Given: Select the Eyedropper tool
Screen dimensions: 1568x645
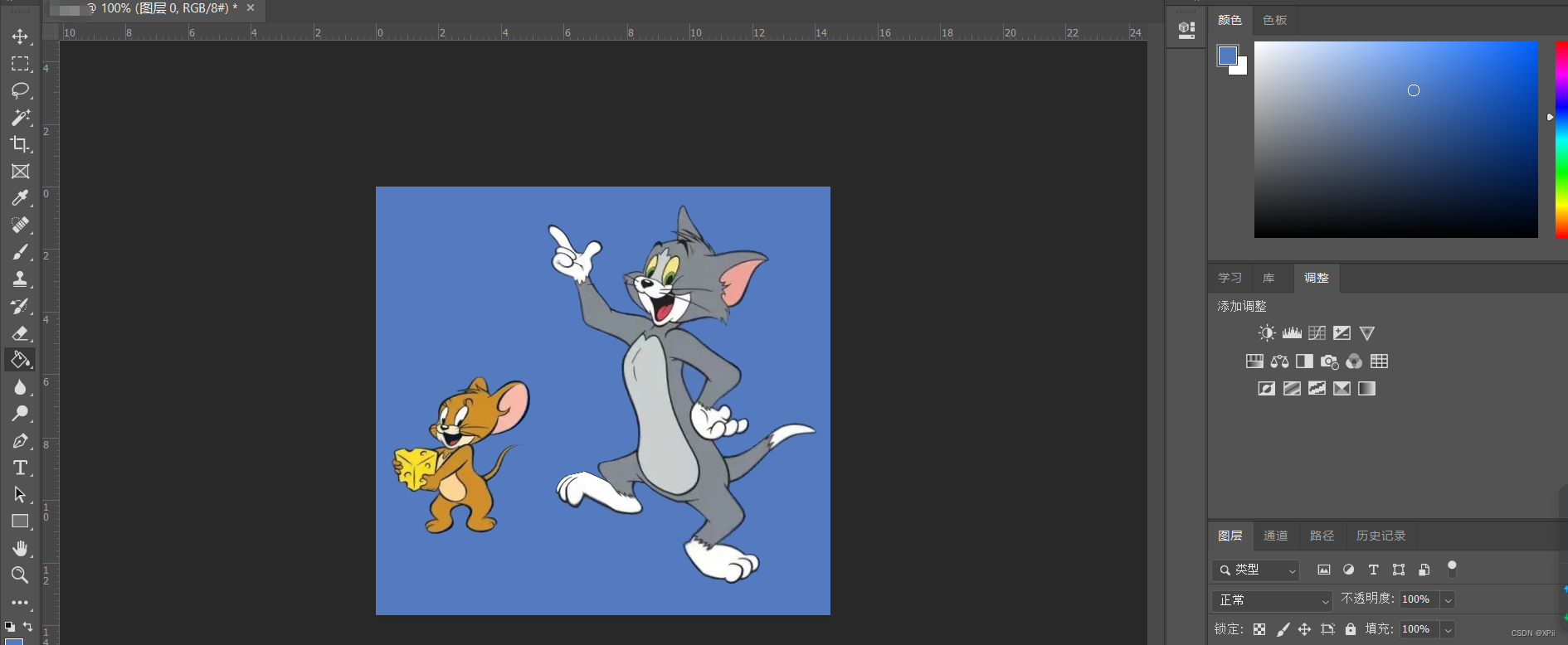Looking at the screenshot, I should click(20, 197).
